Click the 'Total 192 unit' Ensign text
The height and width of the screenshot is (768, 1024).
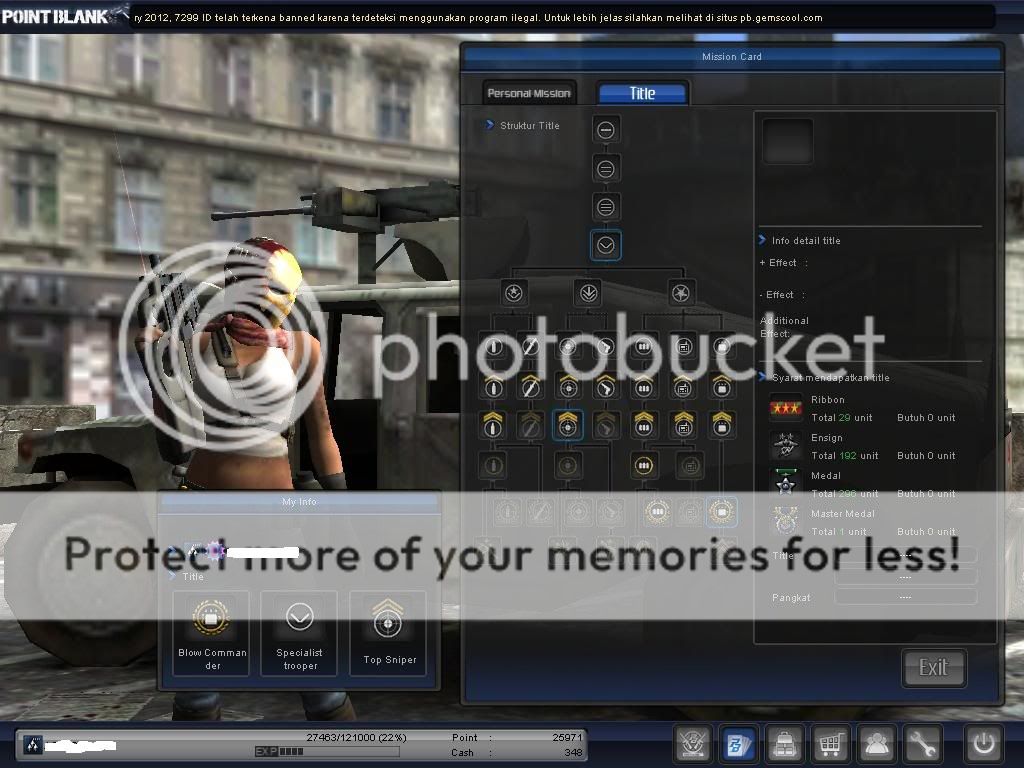click(844, 455)
